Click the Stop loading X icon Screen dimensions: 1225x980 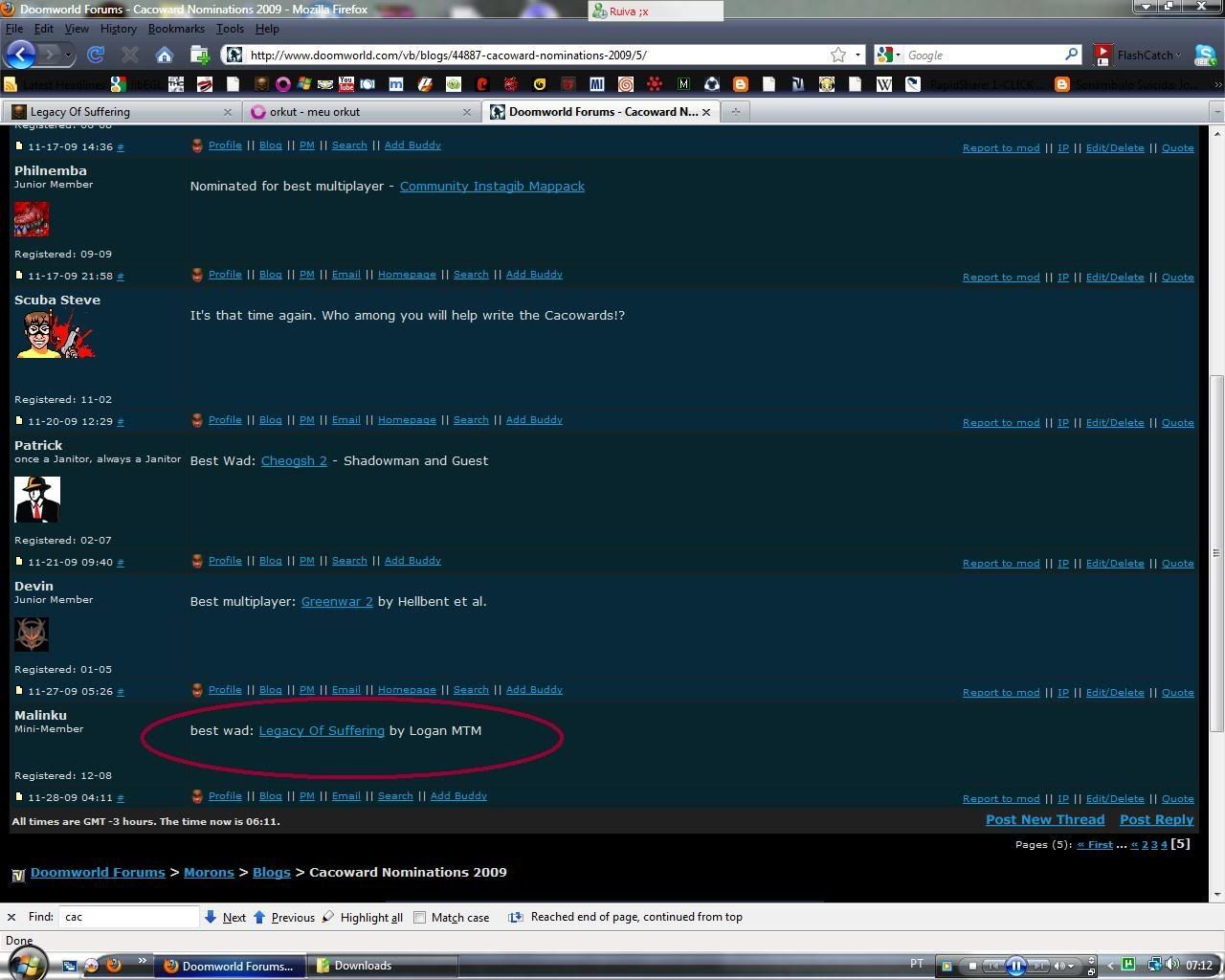[130, 55]
